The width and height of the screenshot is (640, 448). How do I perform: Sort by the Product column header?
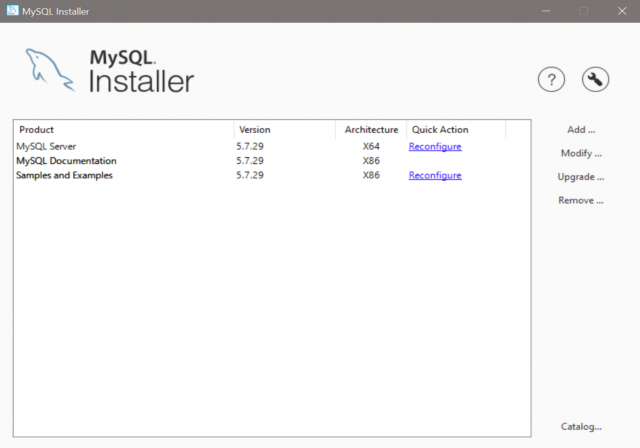pyautogui.click(x=124, y=130)
